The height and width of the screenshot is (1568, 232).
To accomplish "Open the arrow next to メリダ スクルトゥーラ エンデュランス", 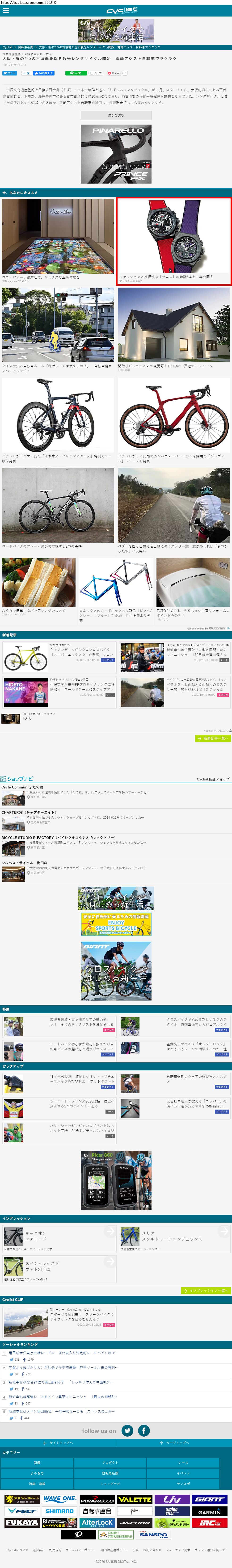I will click(x=224, y=1231).
